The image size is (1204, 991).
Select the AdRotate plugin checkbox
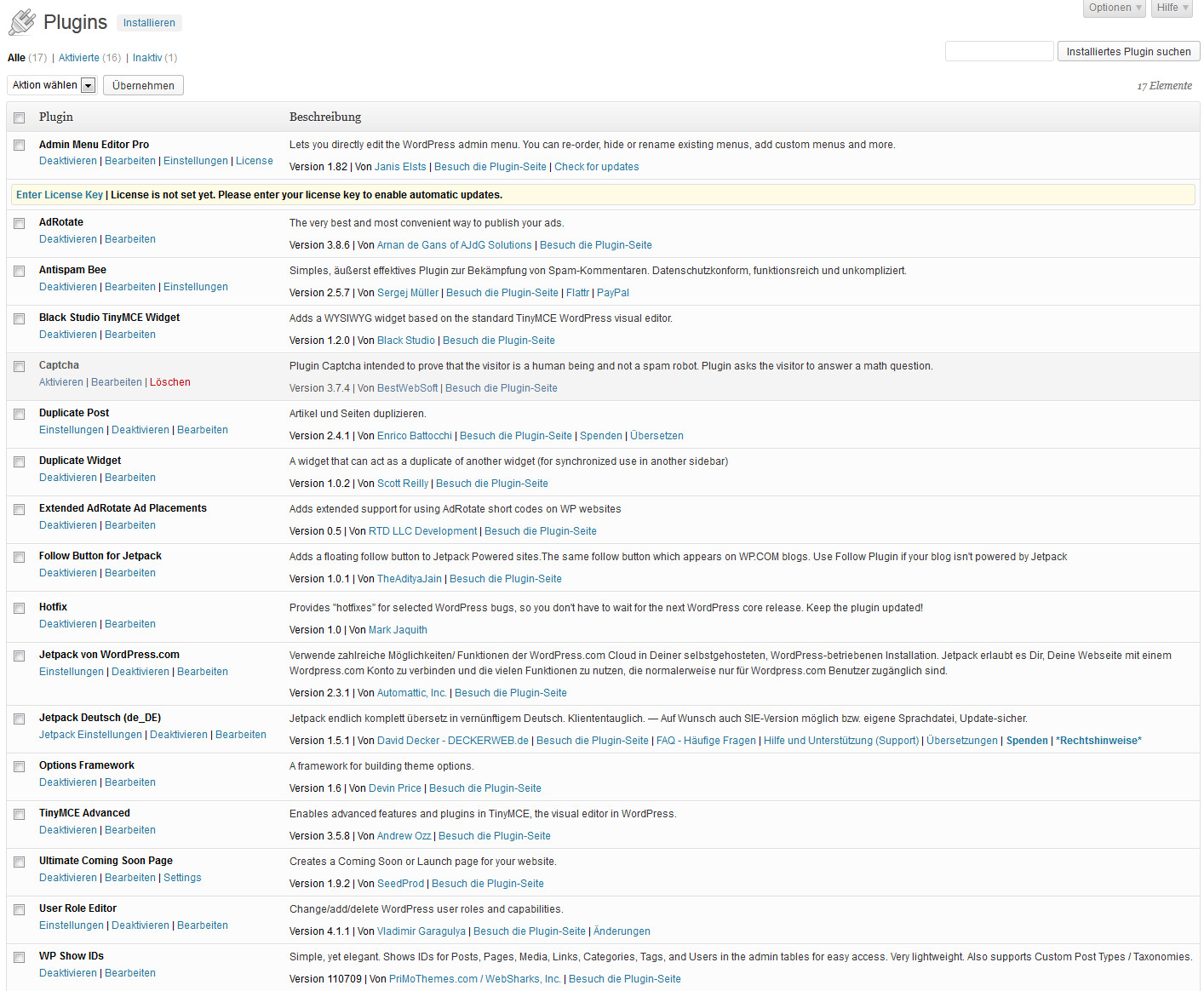tap(19, 223)
